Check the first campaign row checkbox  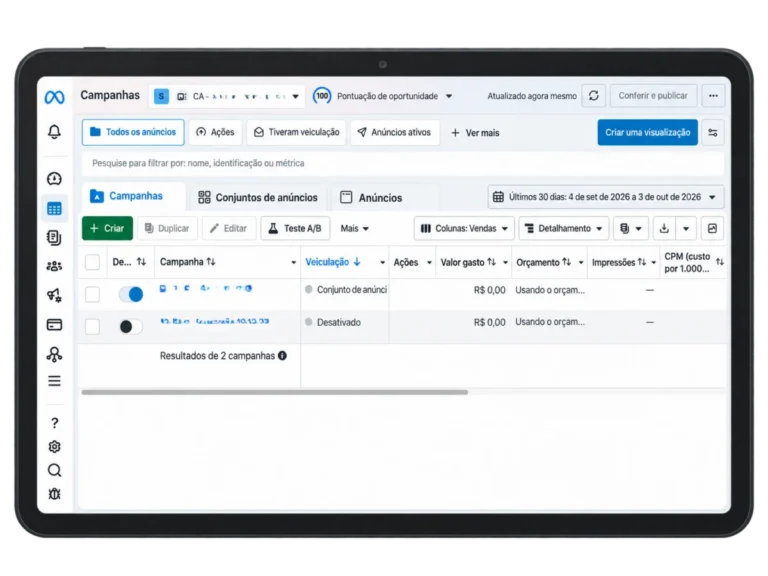[x=93, y=294]
